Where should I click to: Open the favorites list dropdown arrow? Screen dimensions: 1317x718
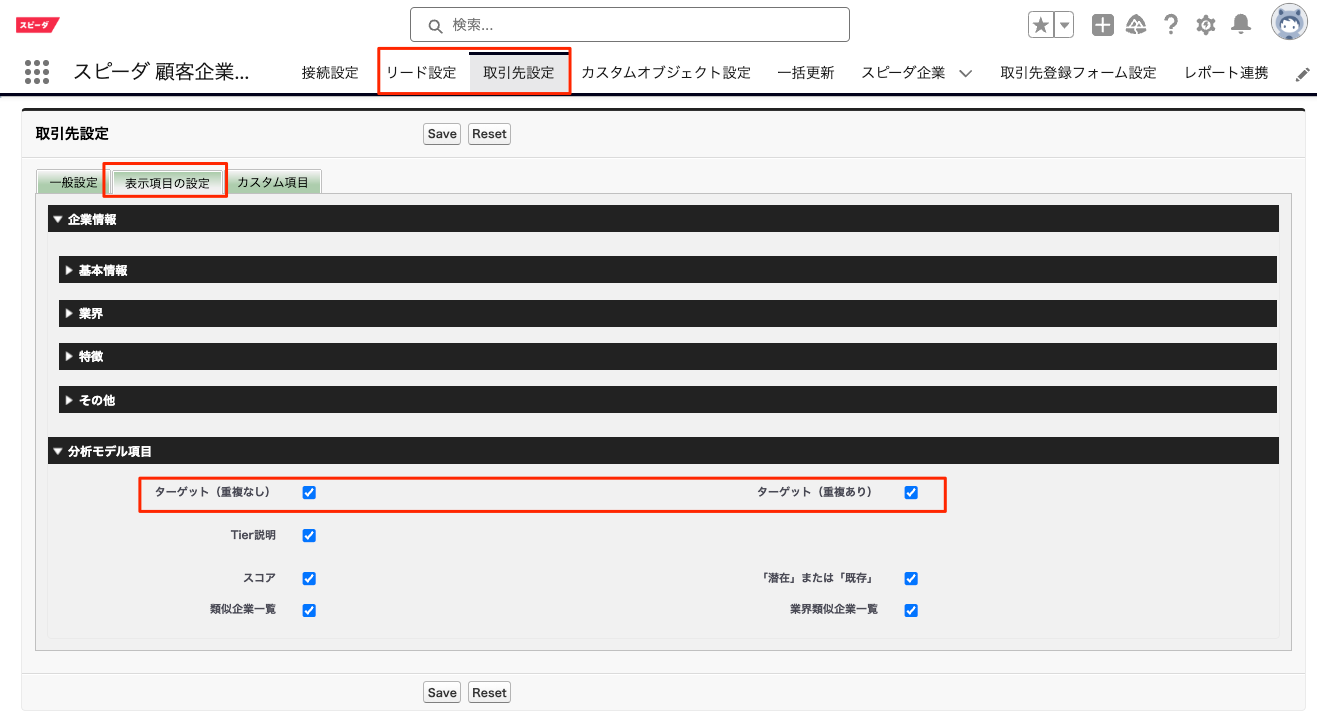pyautogui.click(x=1064, y=25)
